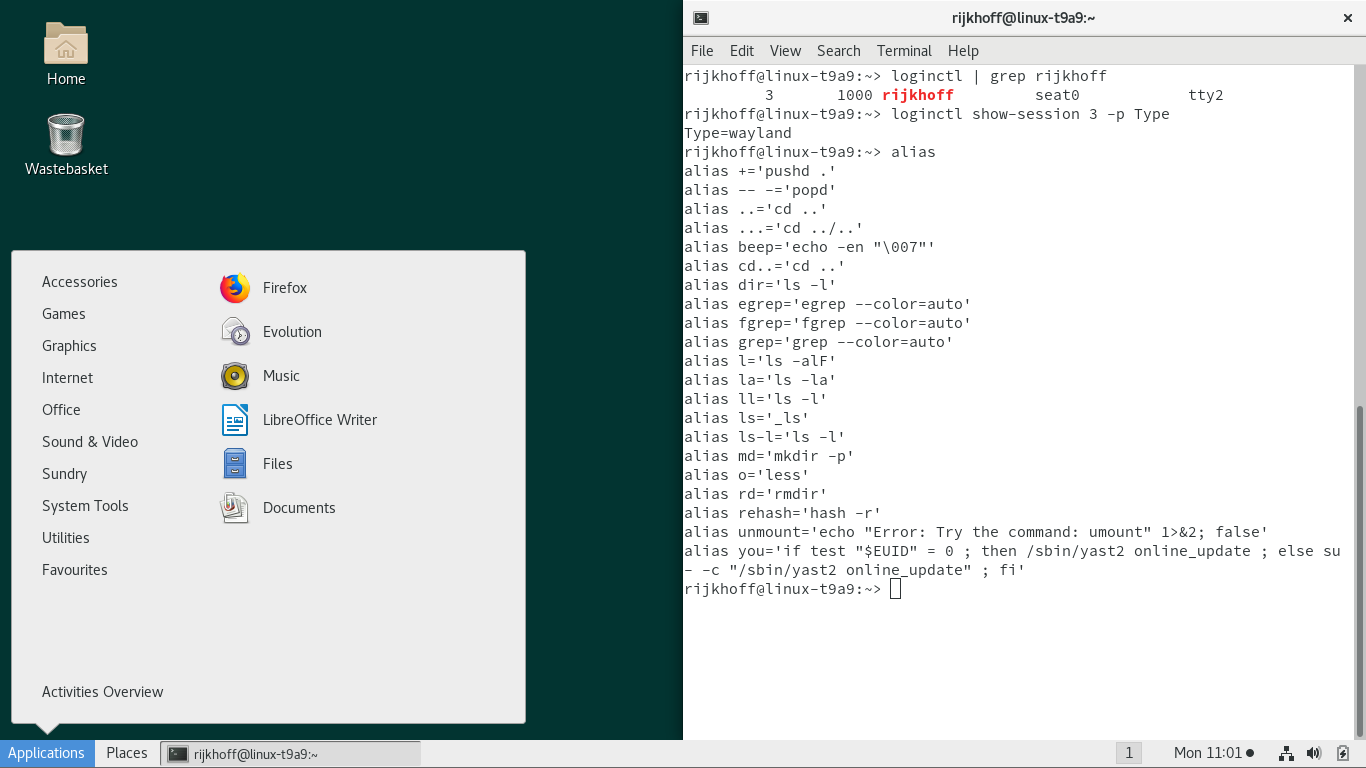The width and height of the screenshot is (1366, 768).
Task: Open the Places menu in the panel
Action: tap(127, 753)
